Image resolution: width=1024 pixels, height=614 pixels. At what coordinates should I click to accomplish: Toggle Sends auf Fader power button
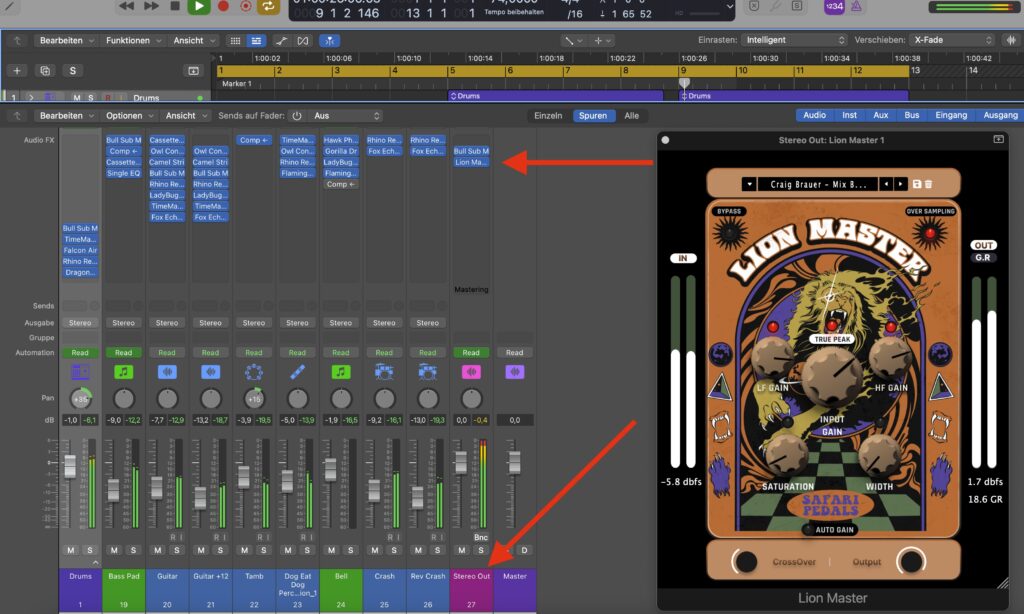click(x=296, y=116)
